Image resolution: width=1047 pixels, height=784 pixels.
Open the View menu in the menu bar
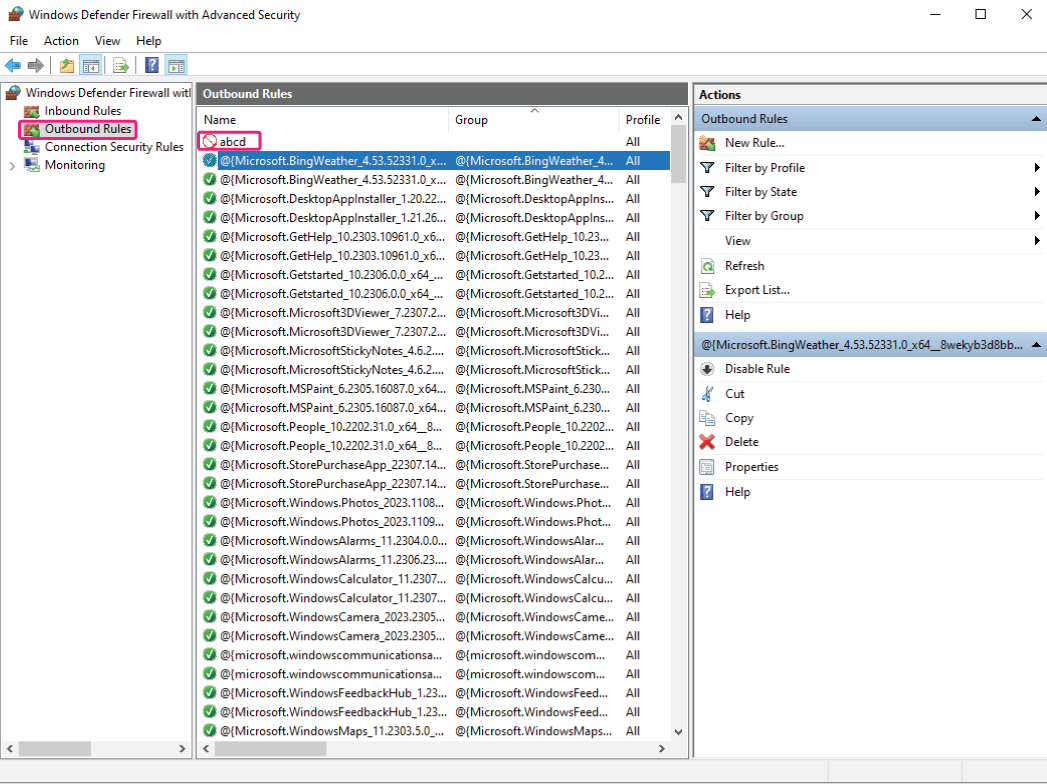coord(107,41)
